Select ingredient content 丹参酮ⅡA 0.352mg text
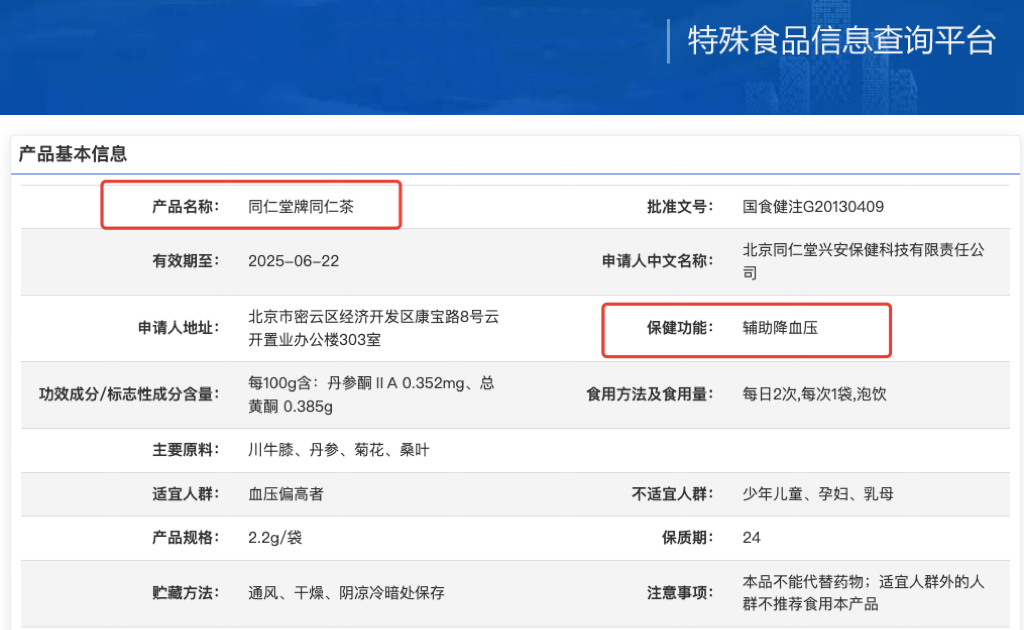The image size is (1024, 630). (396, 383)
